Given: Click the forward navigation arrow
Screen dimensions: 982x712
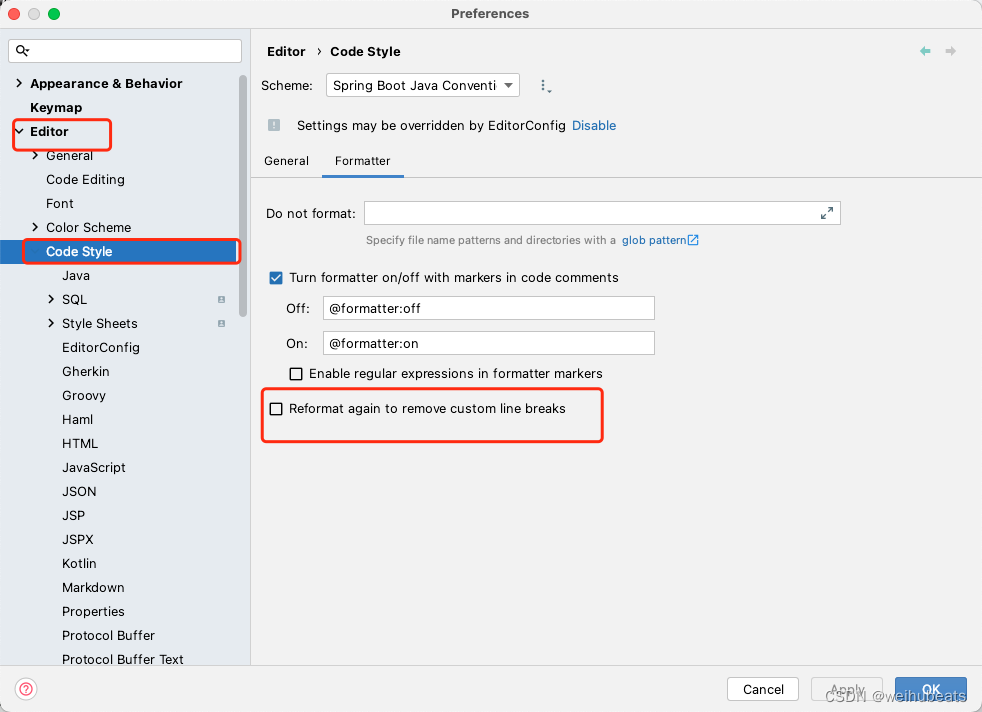Looking at the screenshot, I should click(x=949, y=50).
